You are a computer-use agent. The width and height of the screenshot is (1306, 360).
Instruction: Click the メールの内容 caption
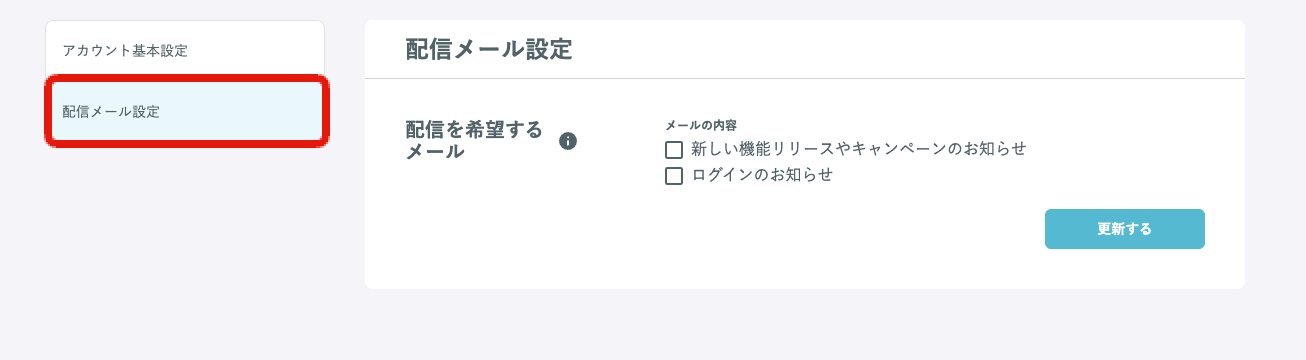[701, 125]
